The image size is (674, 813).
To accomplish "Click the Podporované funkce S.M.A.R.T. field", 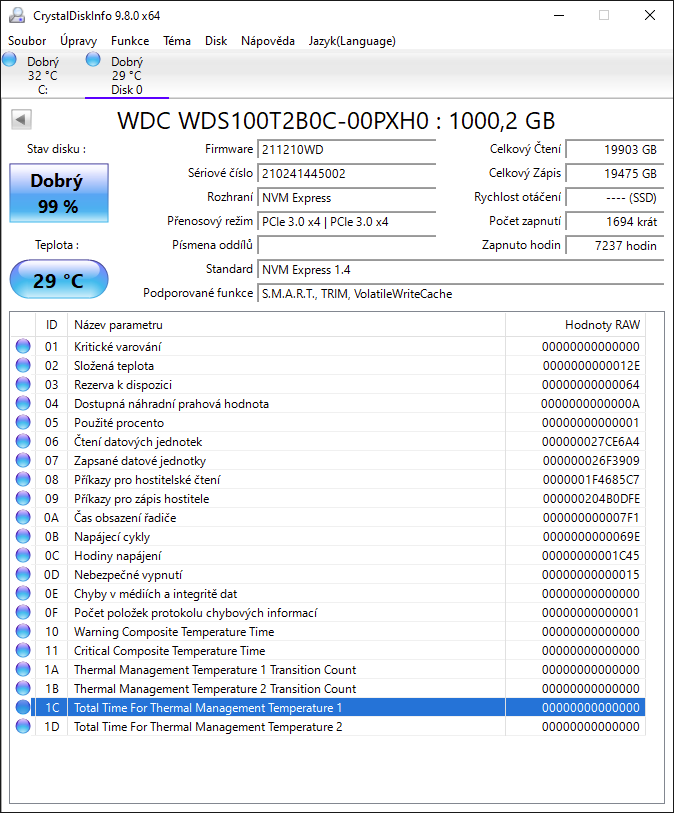I will [460, 294].
